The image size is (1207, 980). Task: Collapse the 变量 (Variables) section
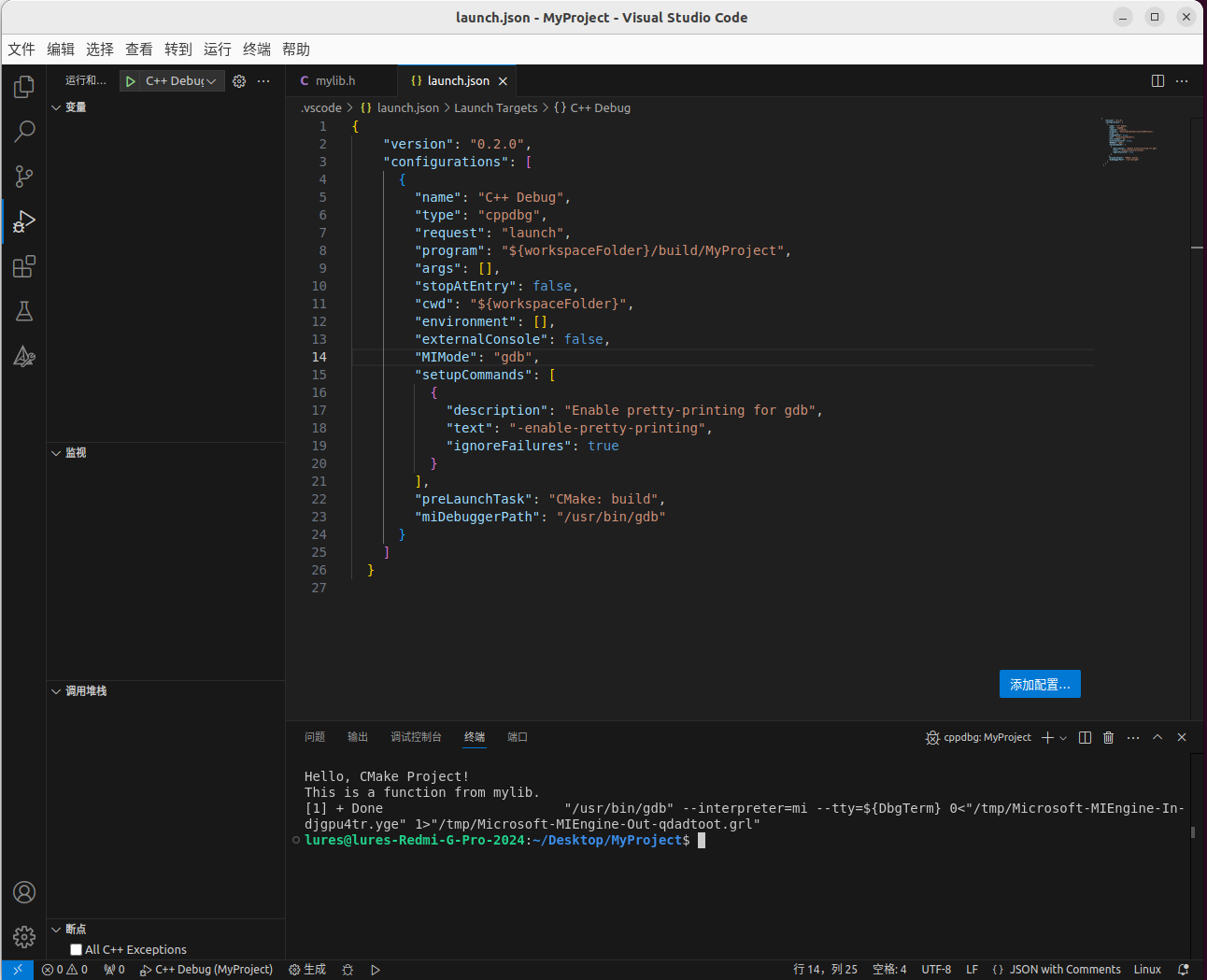pyautogui.click(x=76, y=107)
